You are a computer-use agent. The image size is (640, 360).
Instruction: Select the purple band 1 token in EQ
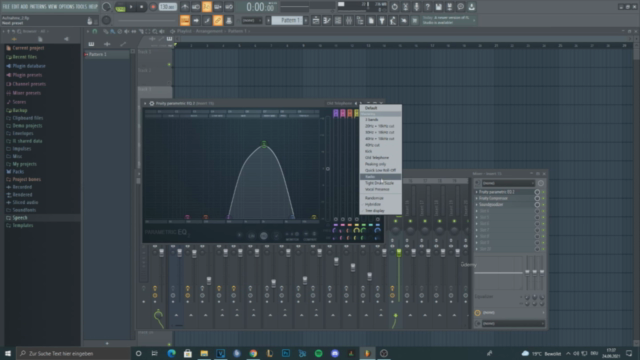[x=336, y=113]
